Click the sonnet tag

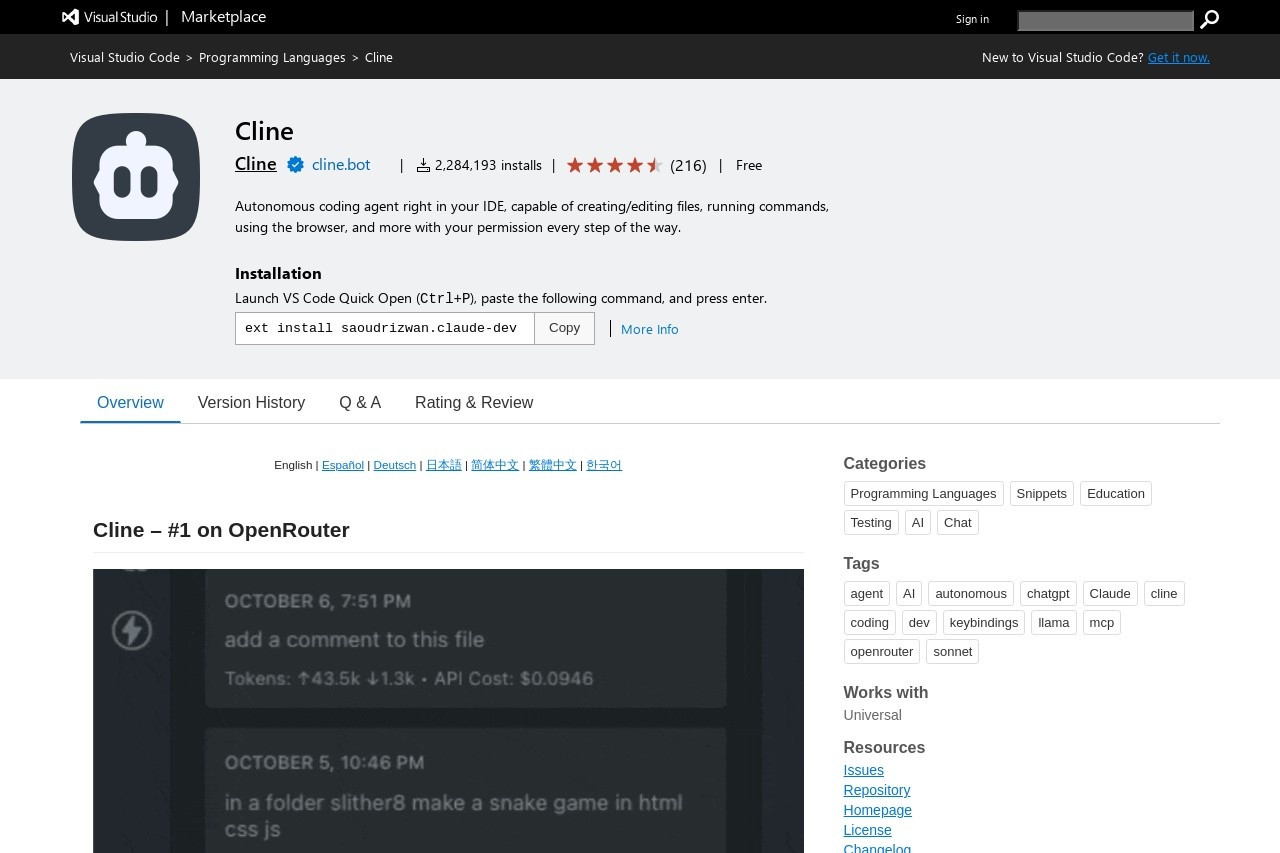953,652
